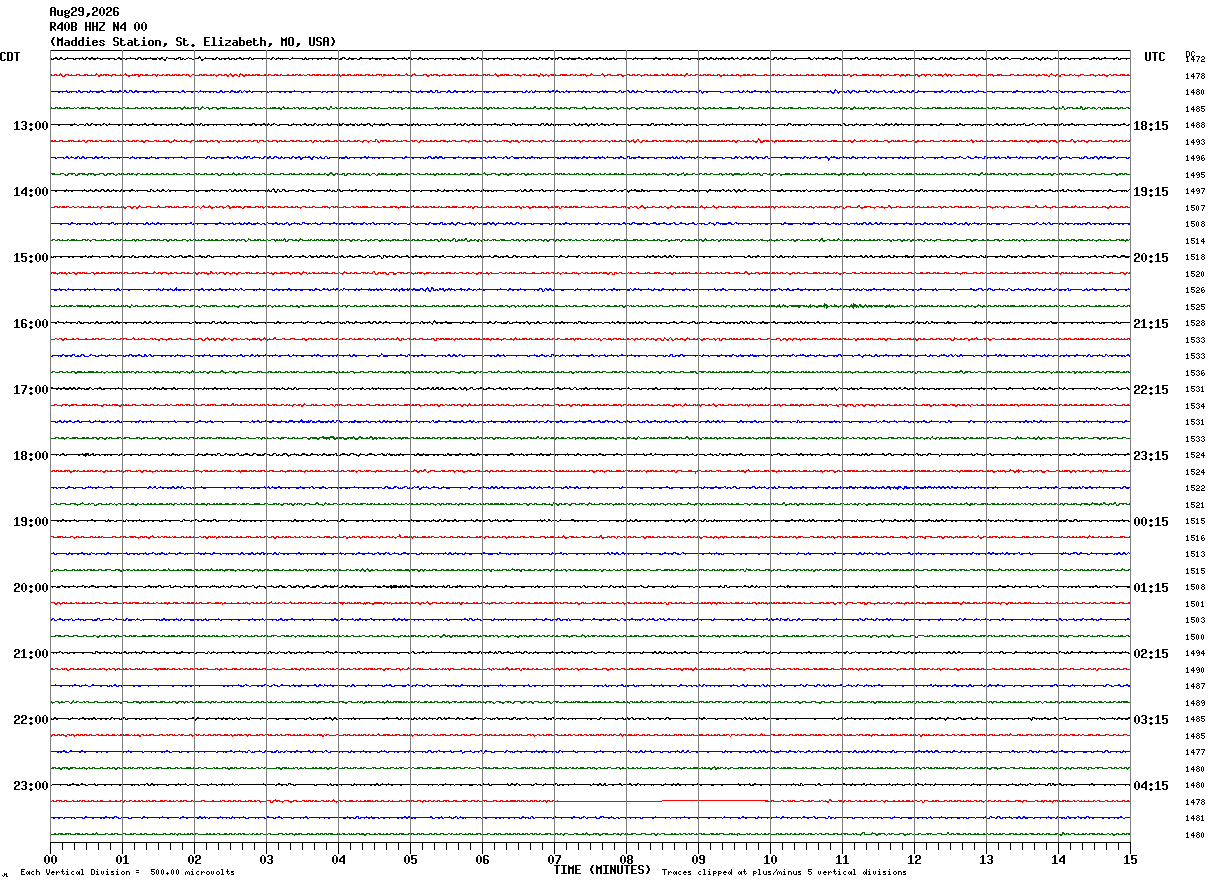Screen dimensions: 1210x886
Task: Select the 17:00 CDT time label
Action: coord(30,390)
